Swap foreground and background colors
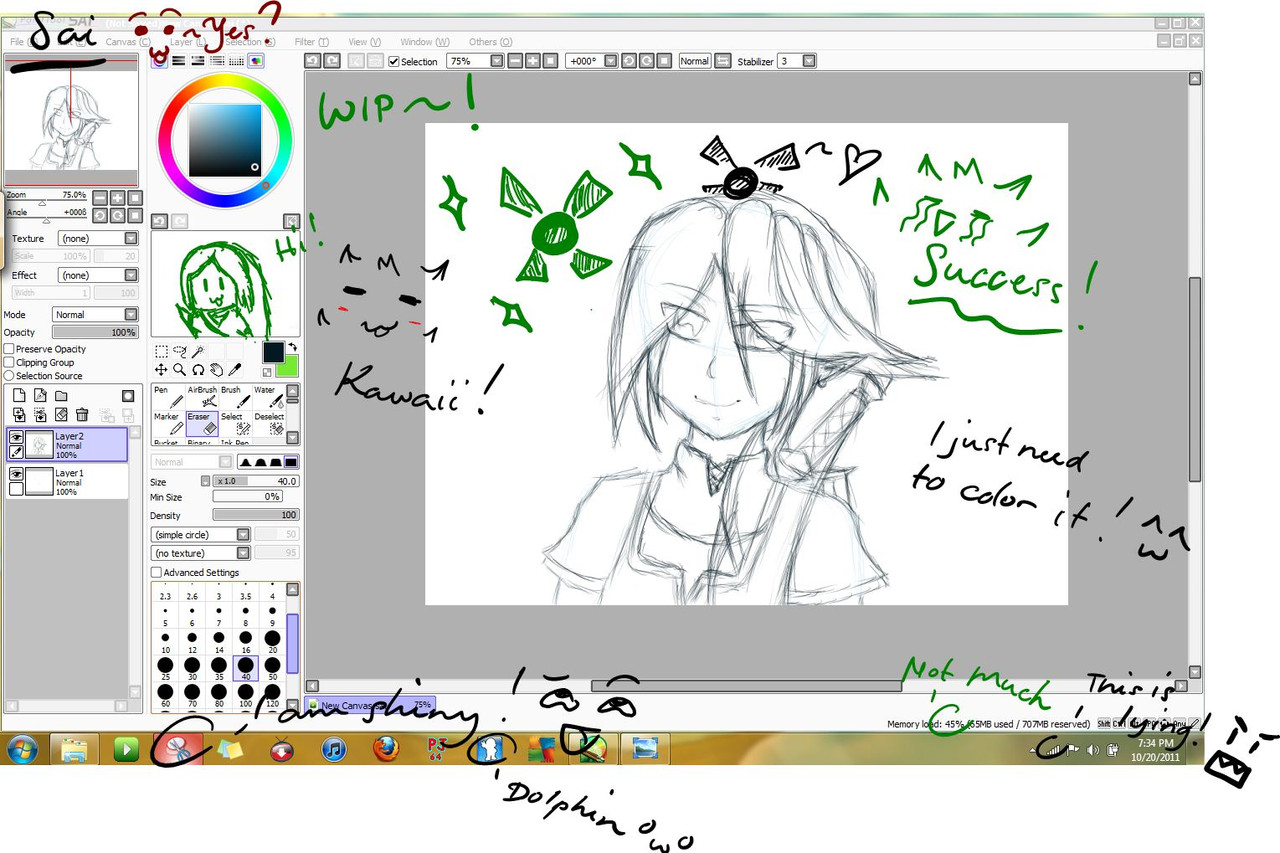The image size is (1280, 853). pos(291,347)
